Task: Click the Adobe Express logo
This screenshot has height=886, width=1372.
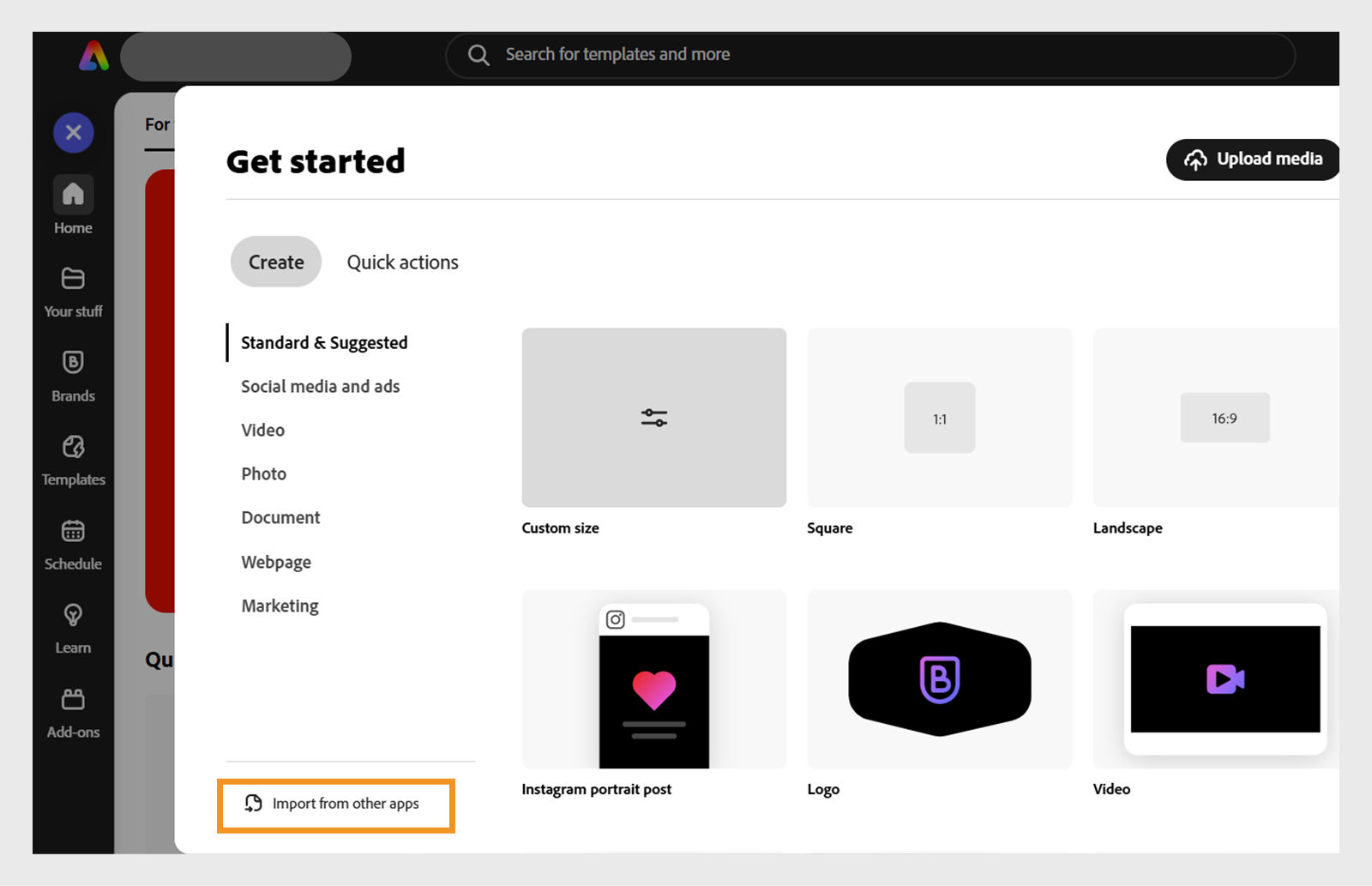Action: 93,57
